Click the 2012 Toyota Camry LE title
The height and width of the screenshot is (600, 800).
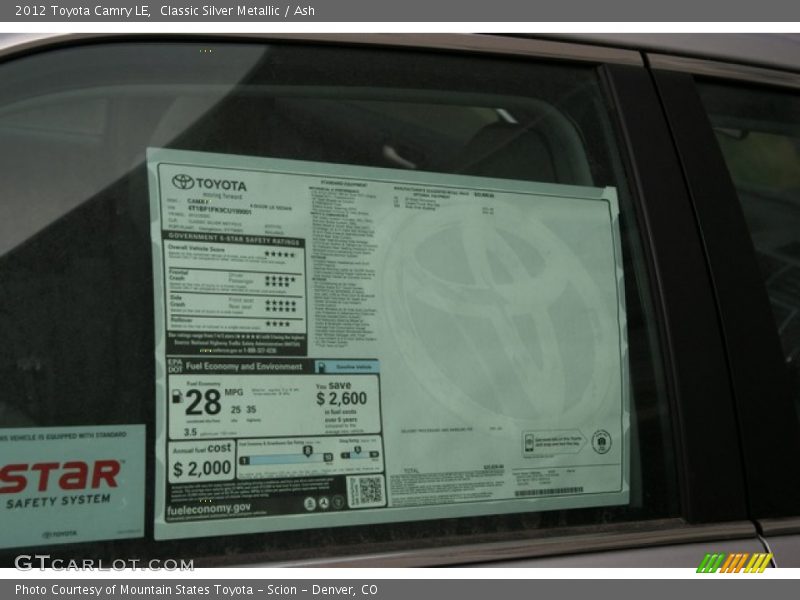(82, 10)
